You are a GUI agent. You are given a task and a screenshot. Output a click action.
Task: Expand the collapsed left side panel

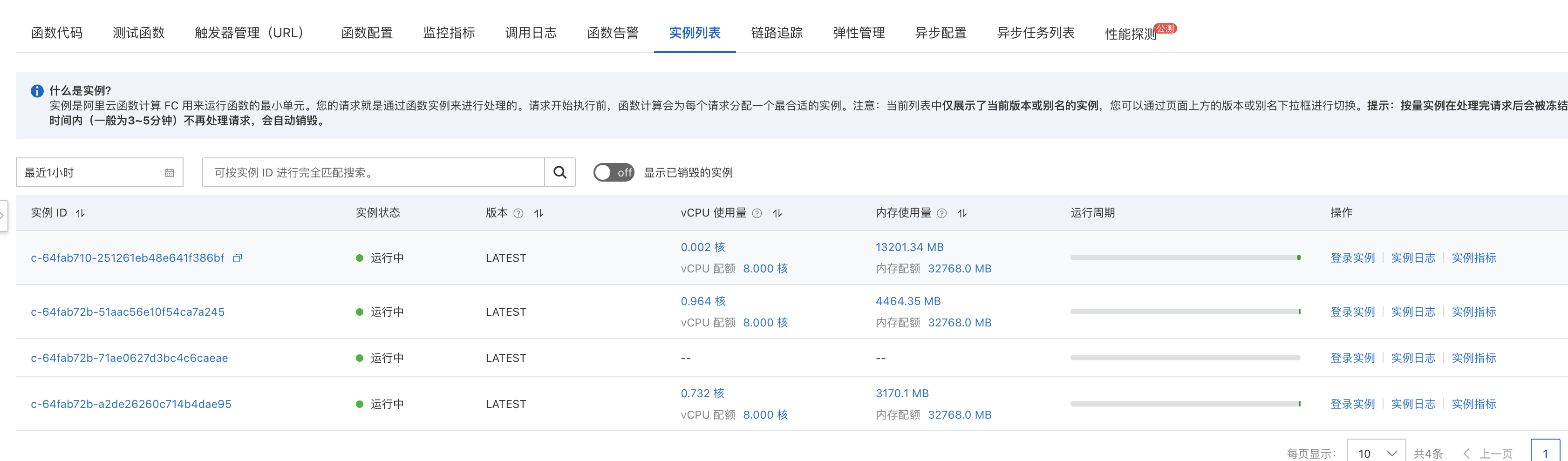coord(3,216)
